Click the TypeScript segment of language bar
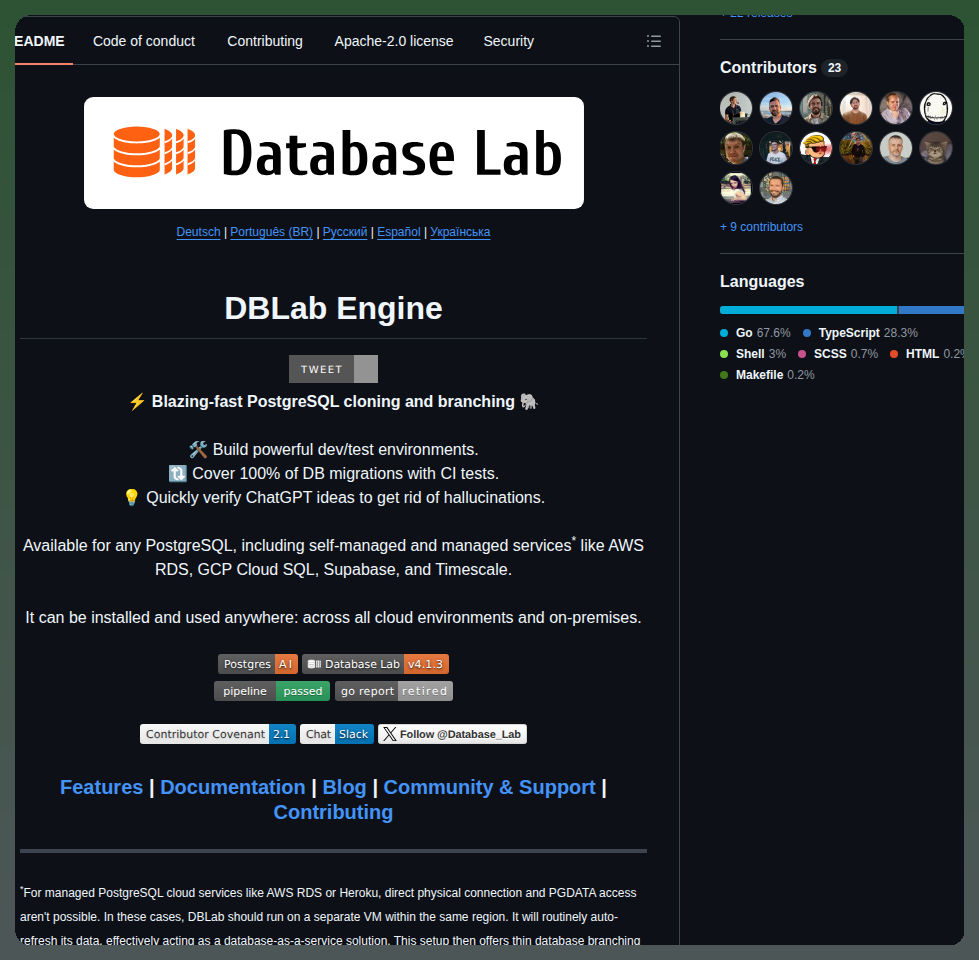This screenshot has height=960, width=979. tap(931, 310)
